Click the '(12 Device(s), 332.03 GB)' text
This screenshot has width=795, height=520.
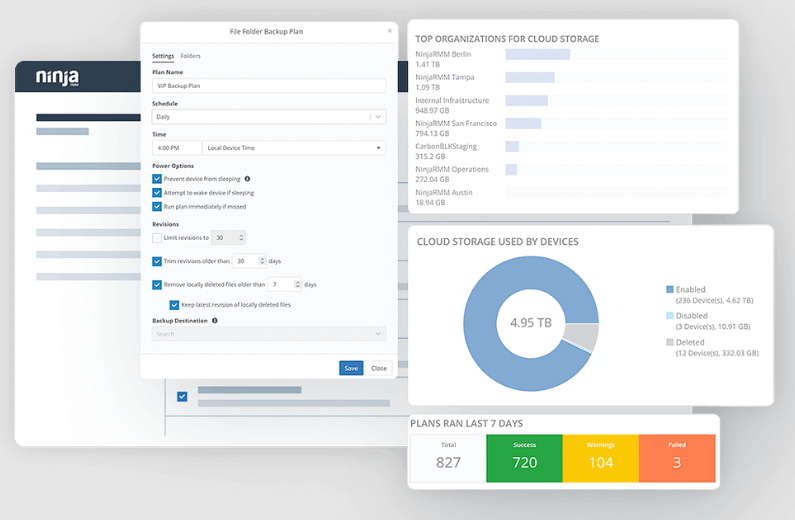pyautogui.click(x=717, y=353)
